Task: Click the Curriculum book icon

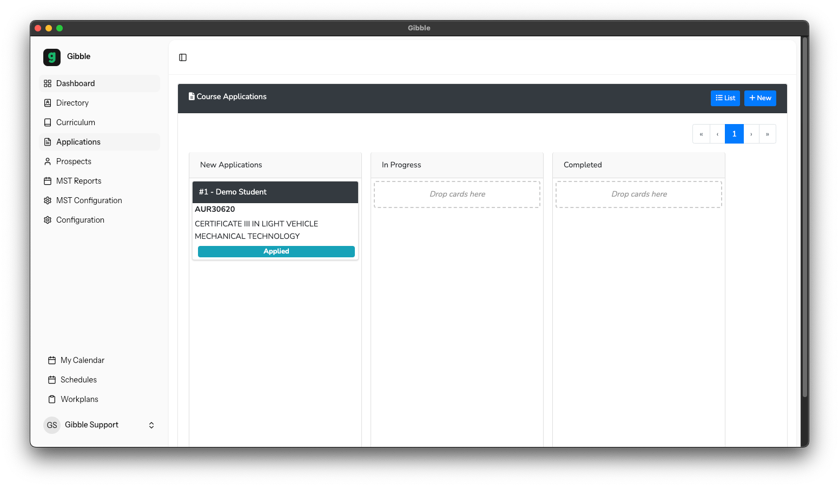Action: (47, 123)
